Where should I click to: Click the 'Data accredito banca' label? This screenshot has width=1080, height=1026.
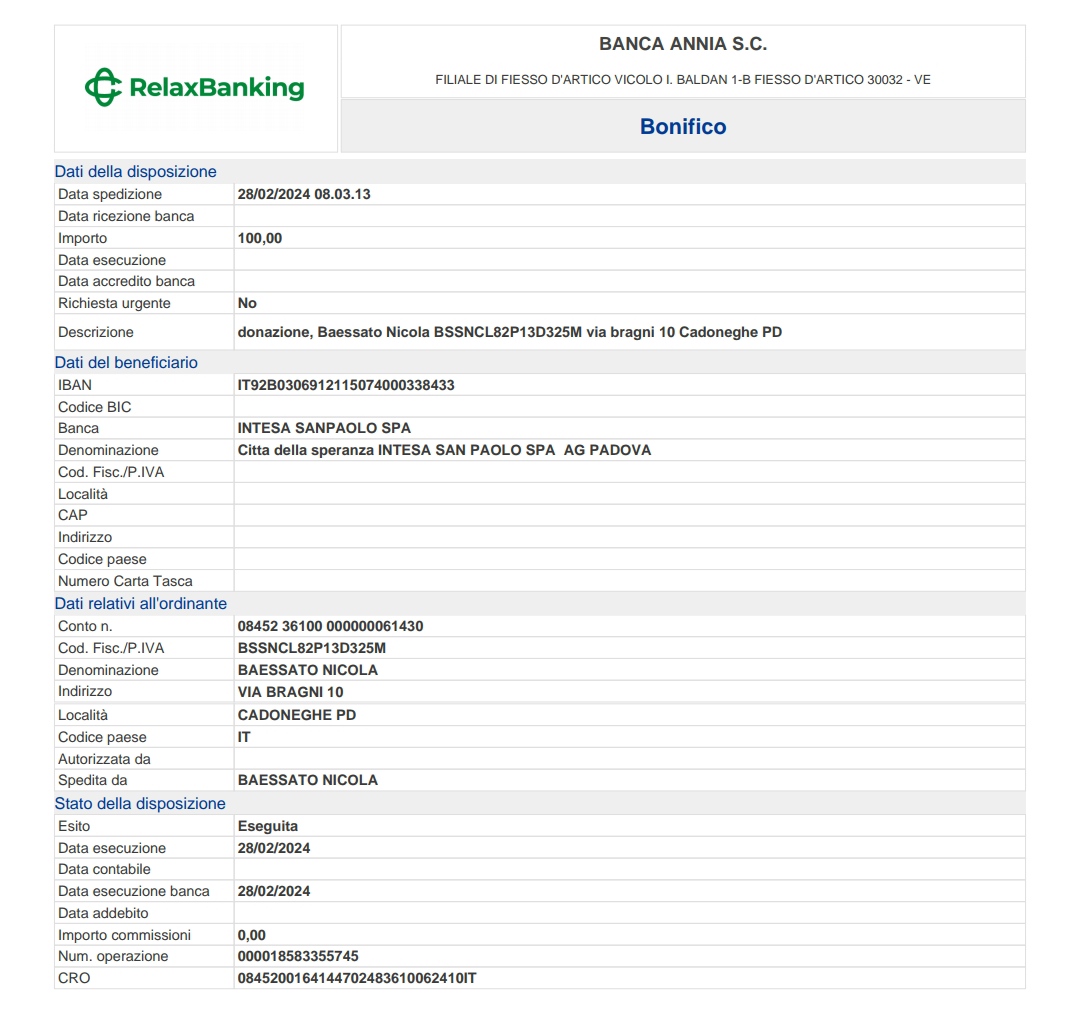(x=126, y=281)
